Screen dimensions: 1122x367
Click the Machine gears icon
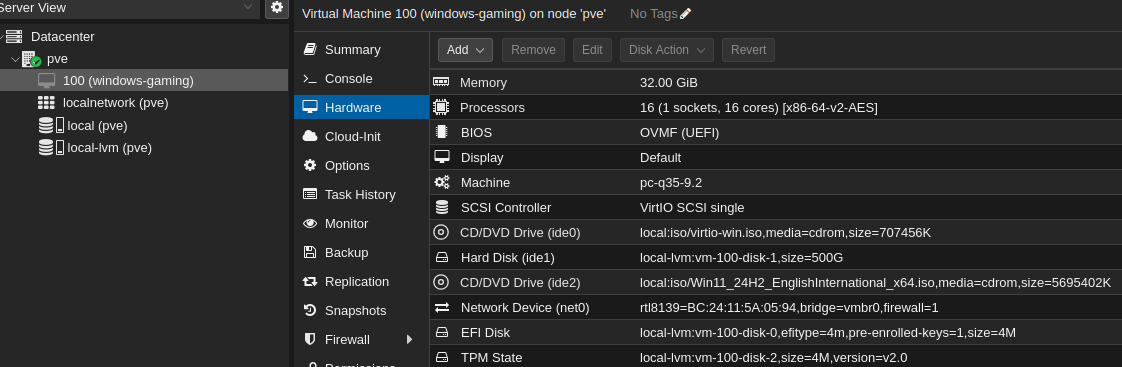pos(442,182)
